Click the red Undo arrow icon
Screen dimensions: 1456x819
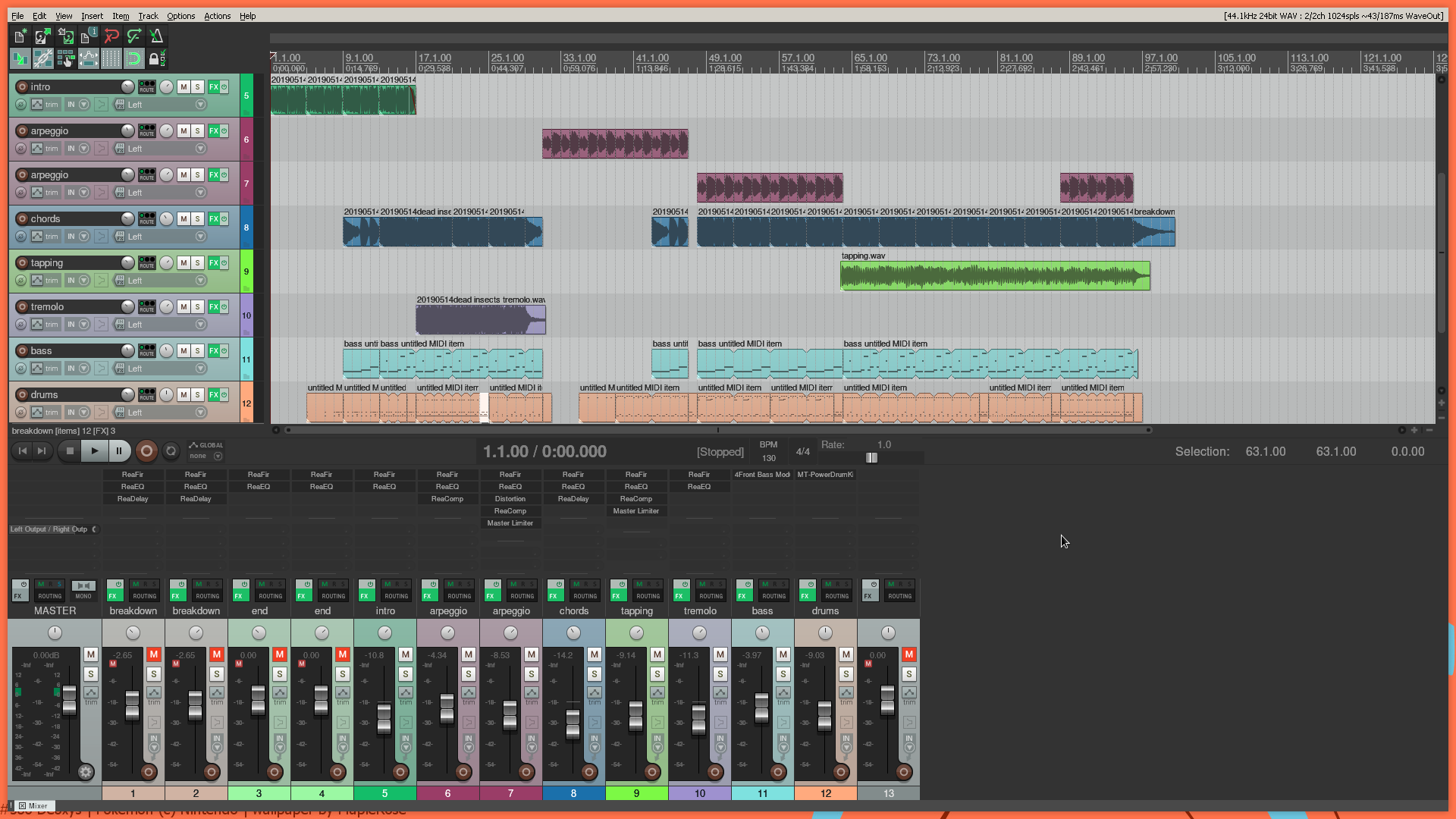(111, 36)
